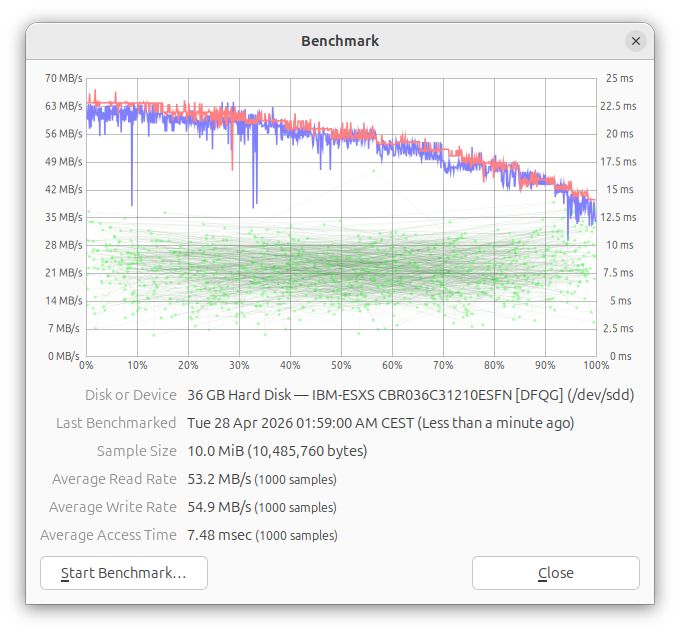Select the 50% mark on the horizontal axis
Viewport: 680px width, 633px height.
click(x=341, y=366)
